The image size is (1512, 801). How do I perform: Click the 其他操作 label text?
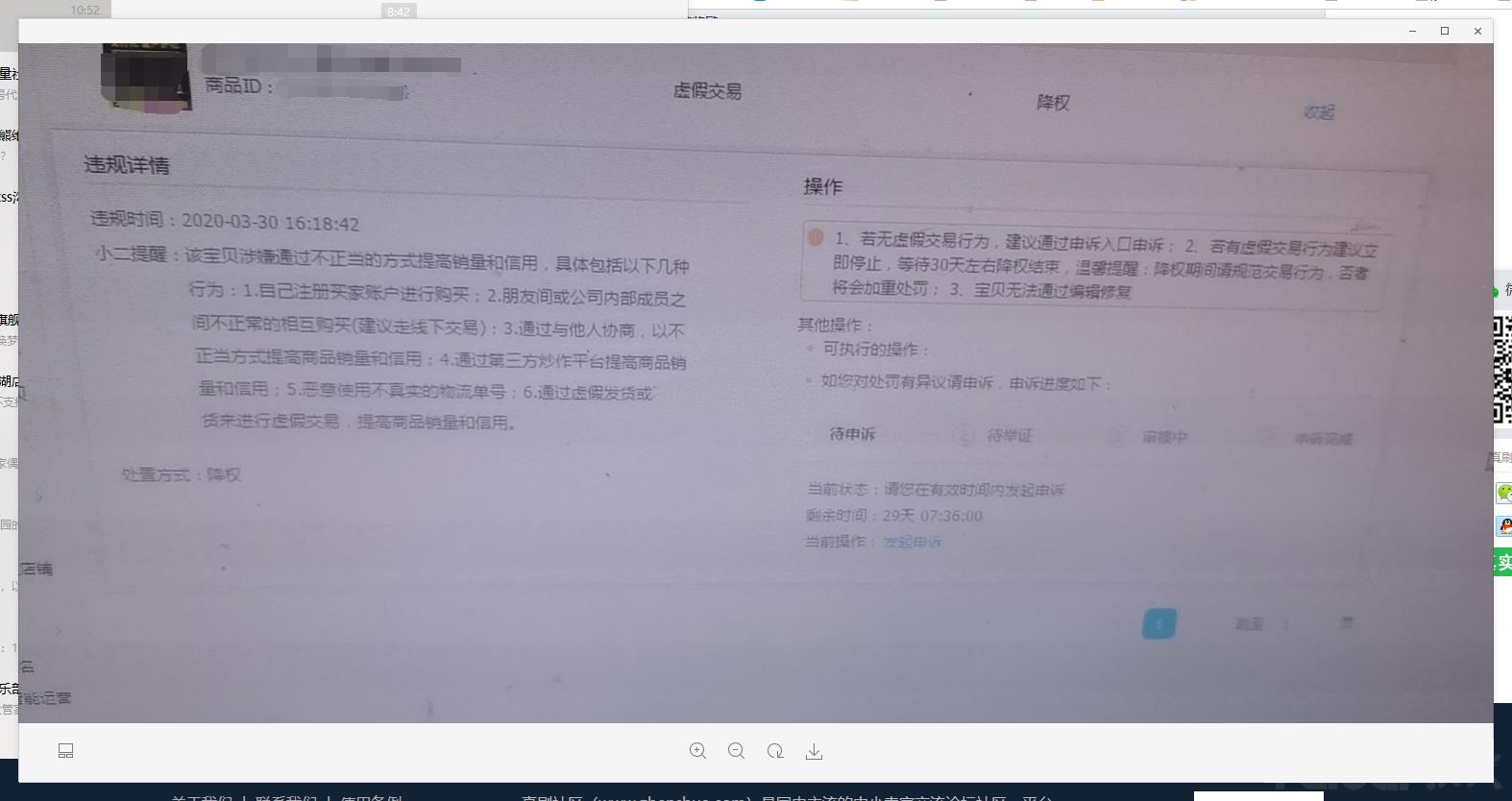tap(834, 325)
